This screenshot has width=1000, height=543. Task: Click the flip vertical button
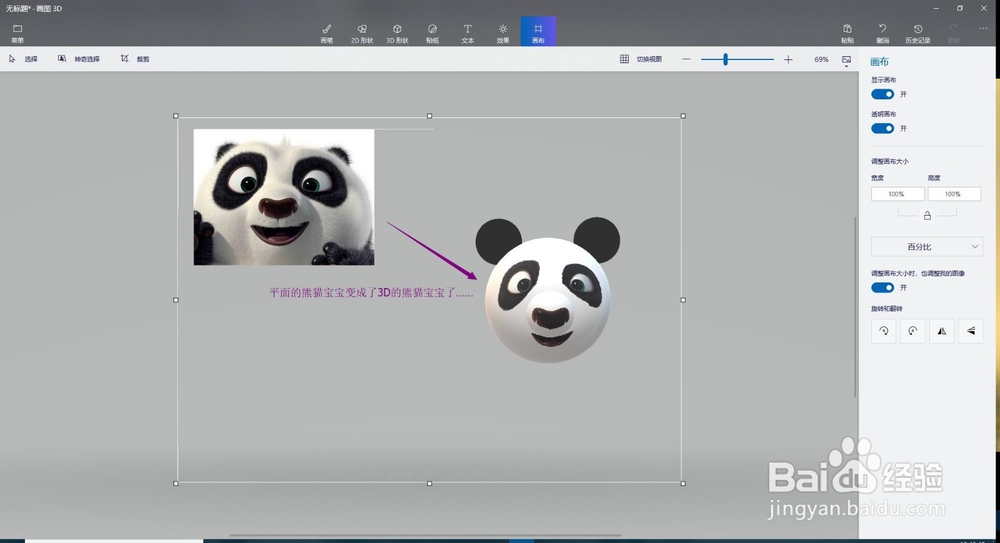[971, 331]
